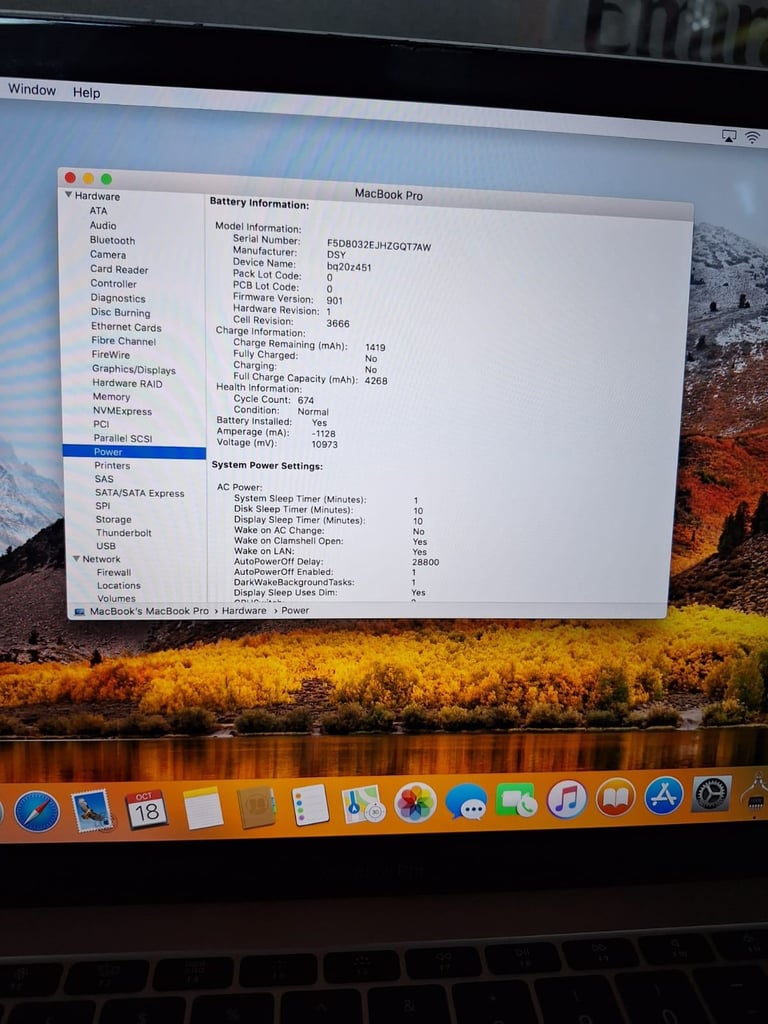Click the Charge Remaining value 1419
This screenshot has height=1024, width=768.
[x=375, y=347]
